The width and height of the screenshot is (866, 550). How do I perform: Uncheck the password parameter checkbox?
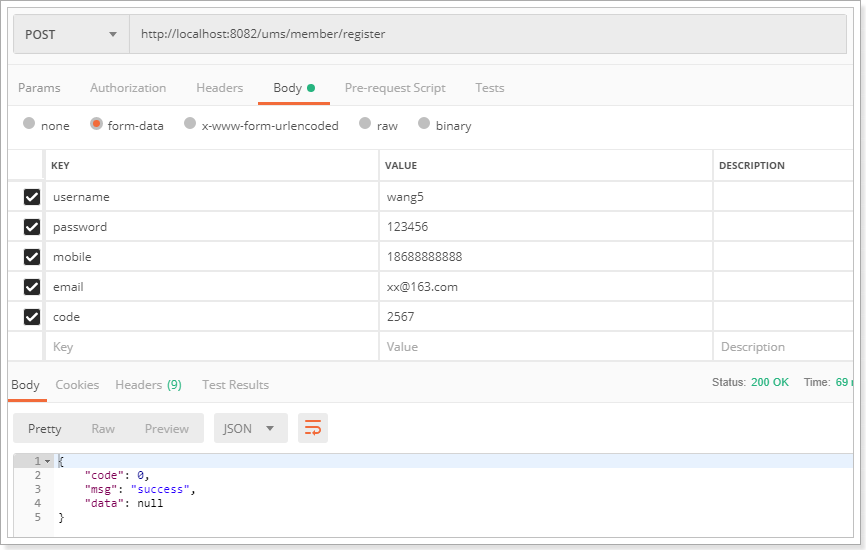(x=32, y=227)
